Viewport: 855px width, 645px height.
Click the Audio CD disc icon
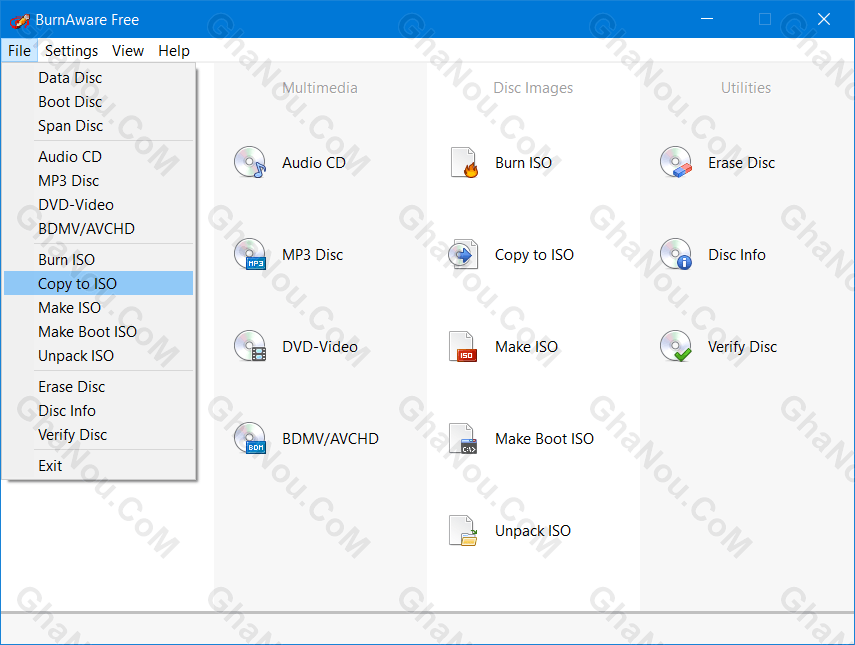coord(250,162)
